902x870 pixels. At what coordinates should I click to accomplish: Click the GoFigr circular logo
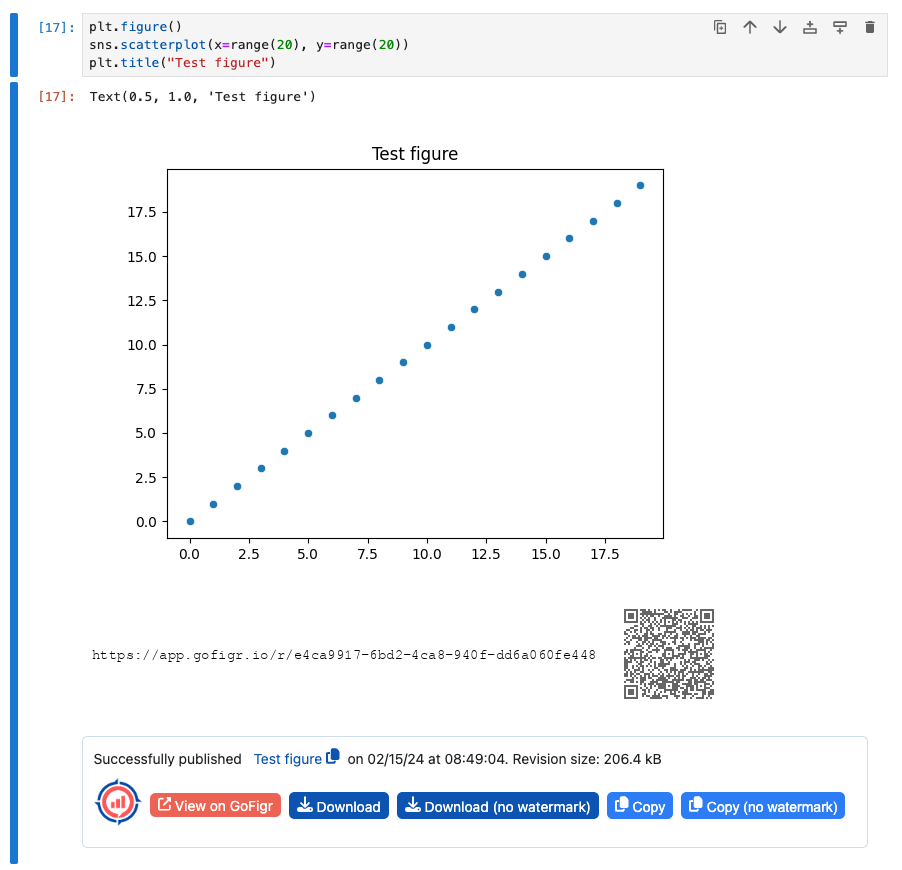[117, 801]
